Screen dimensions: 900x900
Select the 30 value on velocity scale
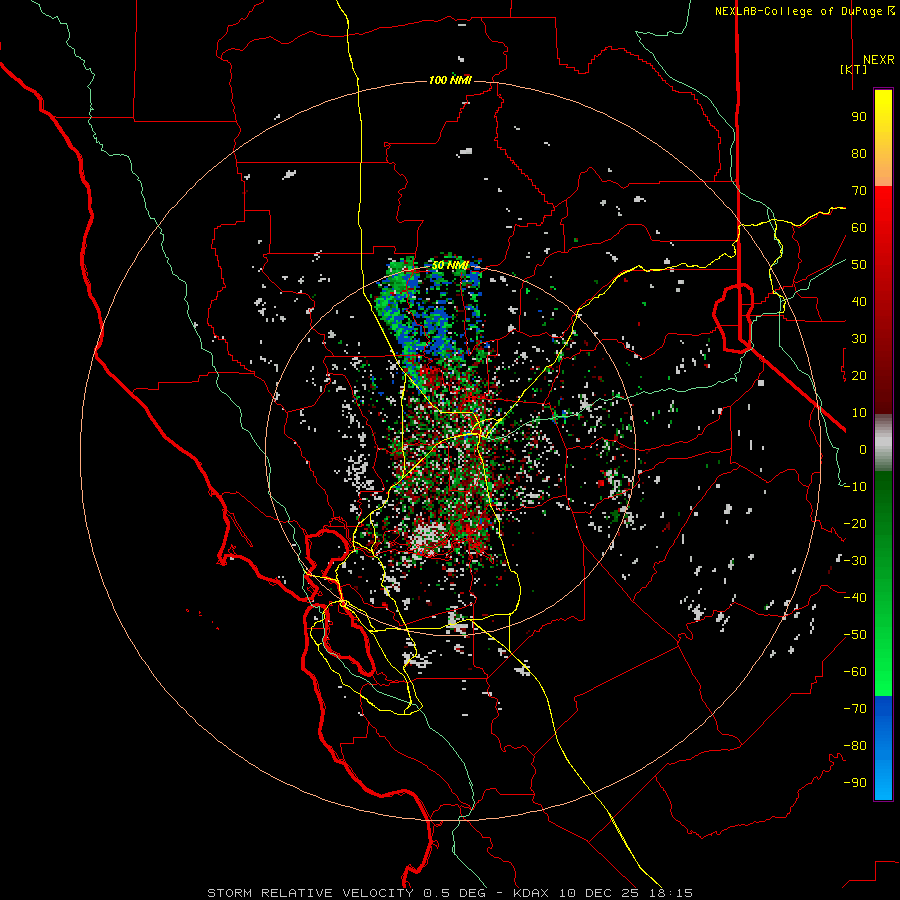pyautogui.click(x=859, y=339)
